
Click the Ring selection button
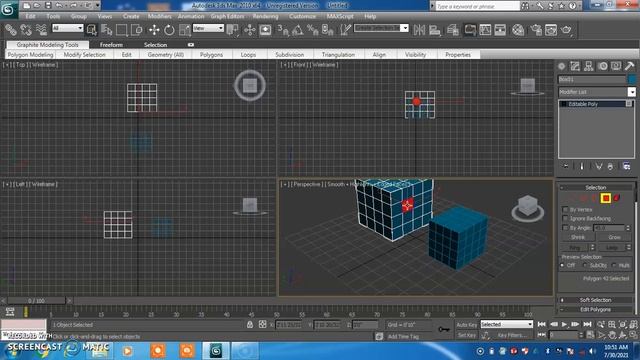pyautogui.click(x=574, y=247)
